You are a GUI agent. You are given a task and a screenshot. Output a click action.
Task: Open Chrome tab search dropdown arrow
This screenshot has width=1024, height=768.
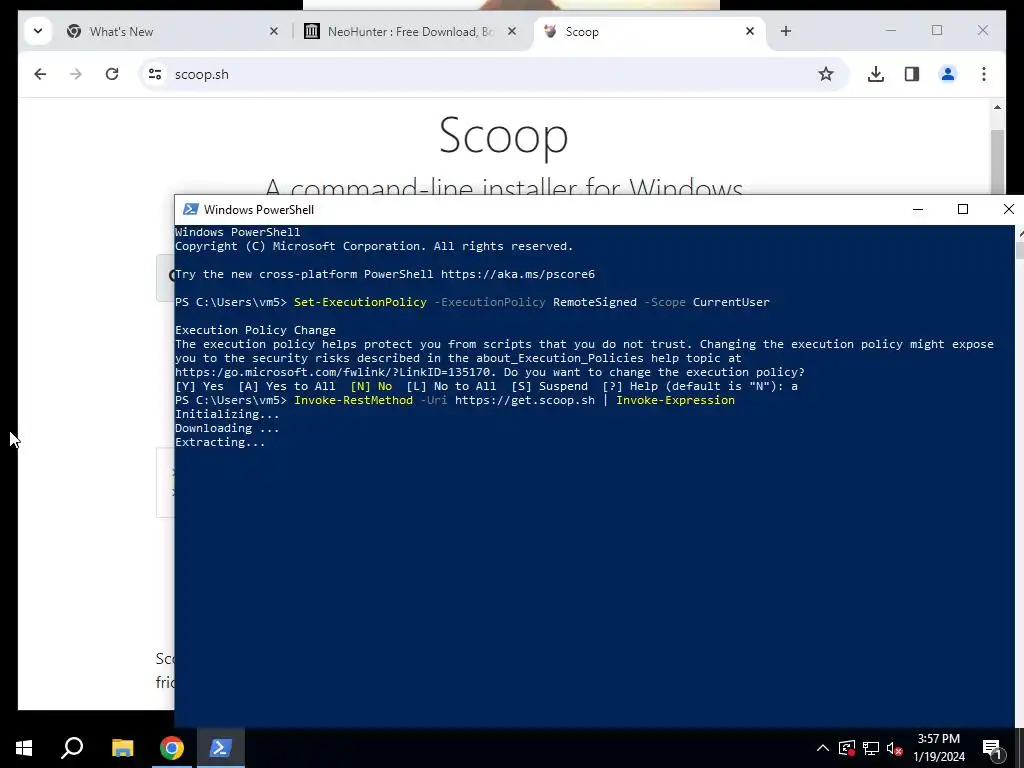pos(38,31)
